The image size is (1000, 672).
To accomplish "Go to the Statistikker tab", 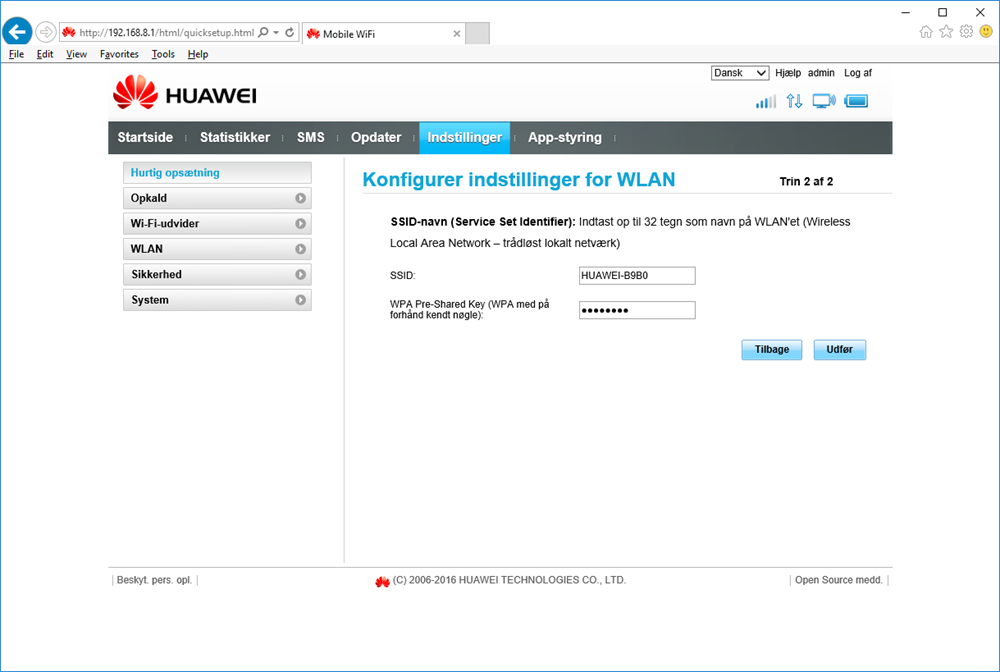I will coord(235,138).
